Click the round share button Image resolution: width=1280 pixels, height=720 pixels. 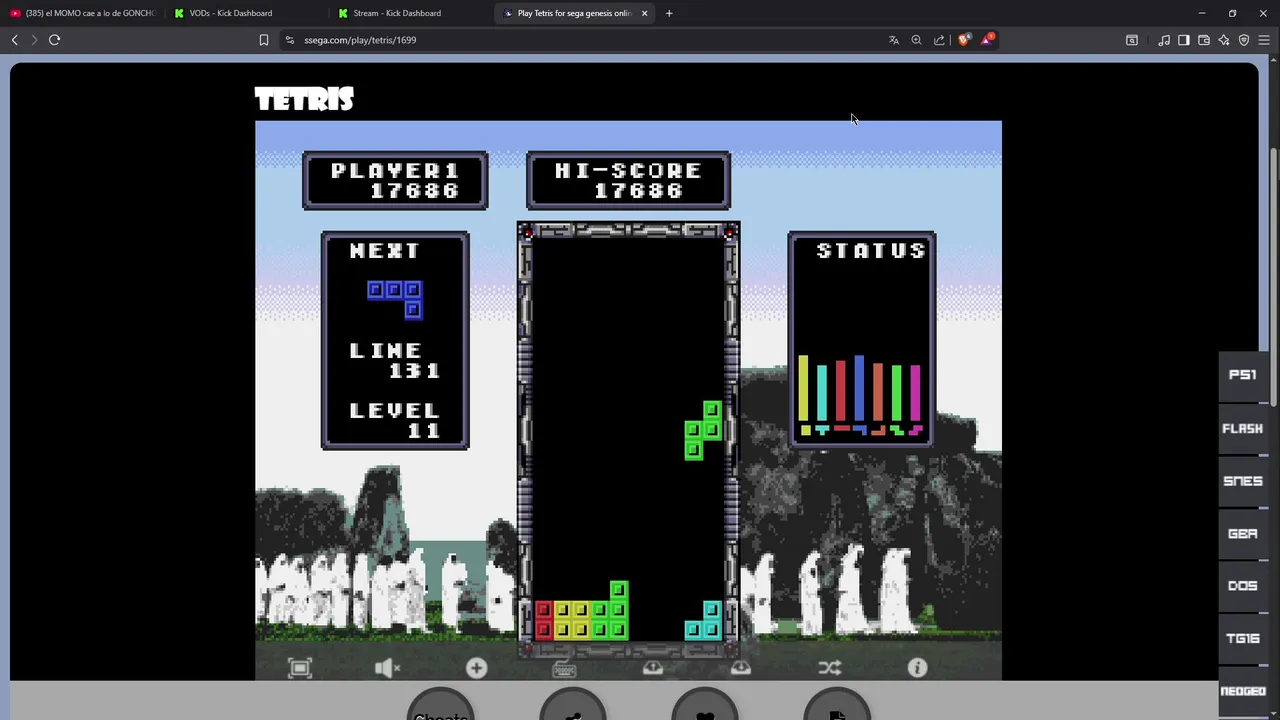pyautogui.click(x=573, y=705)
